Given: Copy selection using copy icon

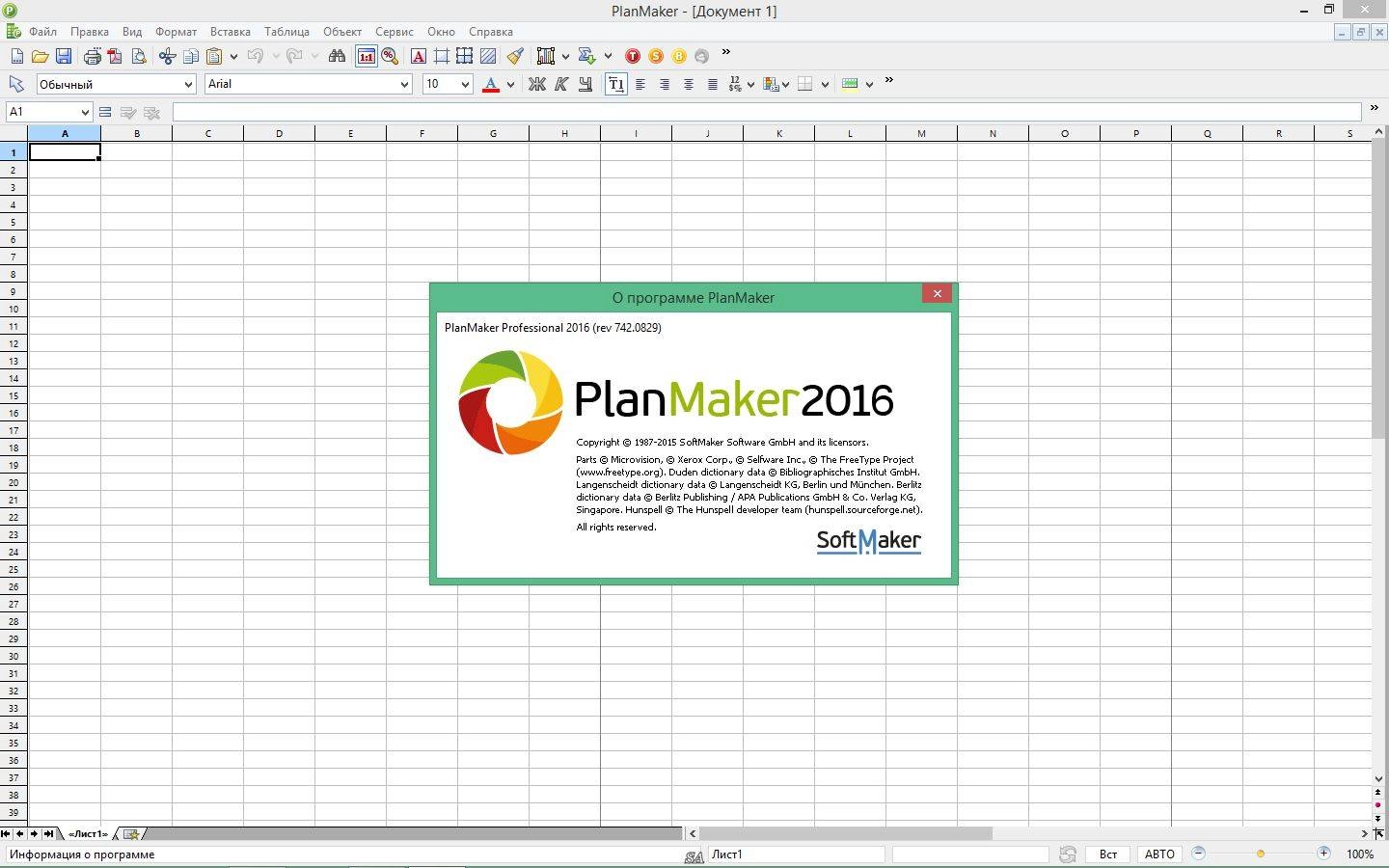Looking at the screenshot, I should coord(190,56).
